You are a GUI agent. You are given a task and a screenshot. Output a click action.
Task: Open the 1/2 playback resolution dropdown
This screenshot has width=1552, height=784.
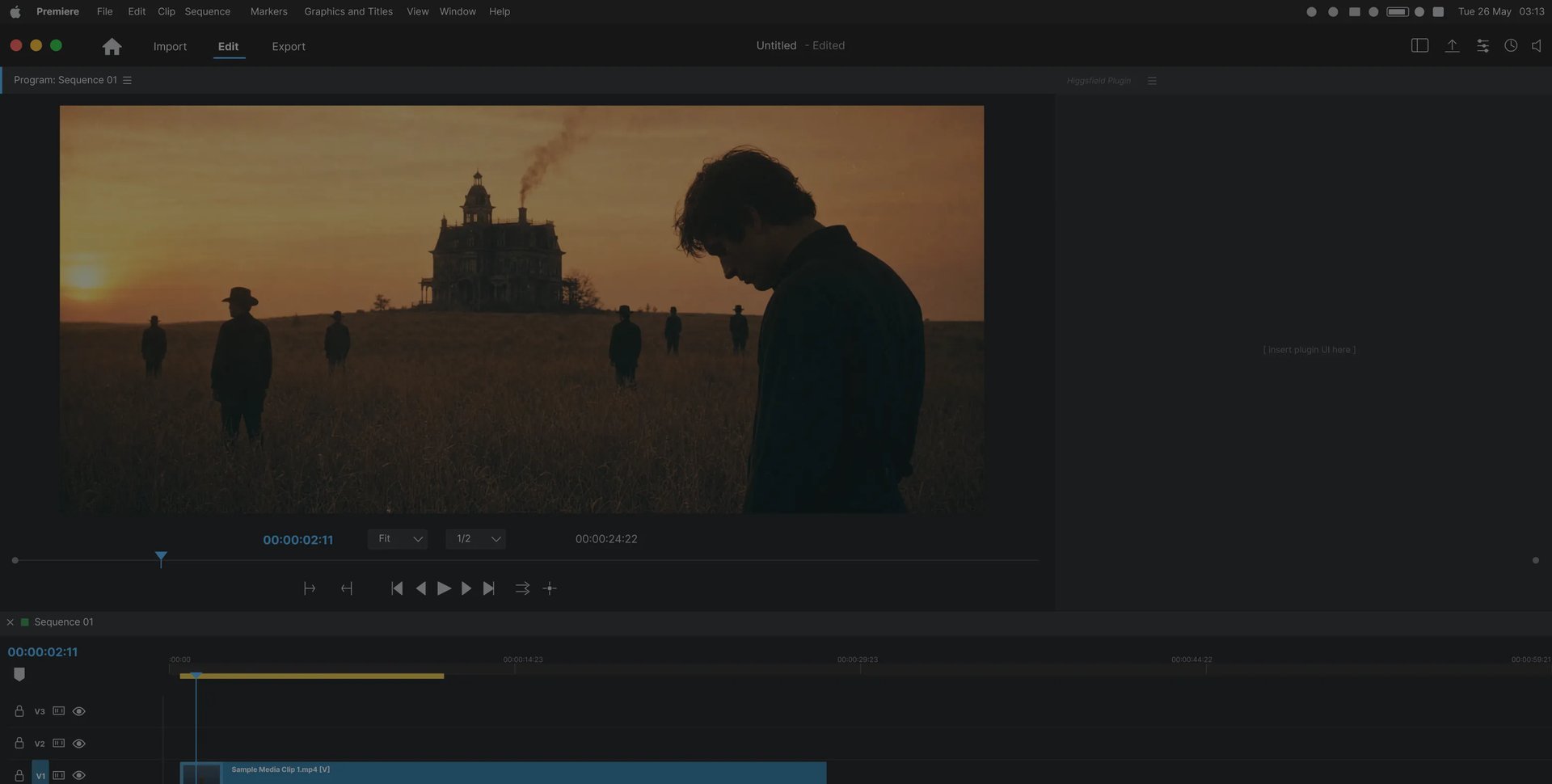(475, 539)
